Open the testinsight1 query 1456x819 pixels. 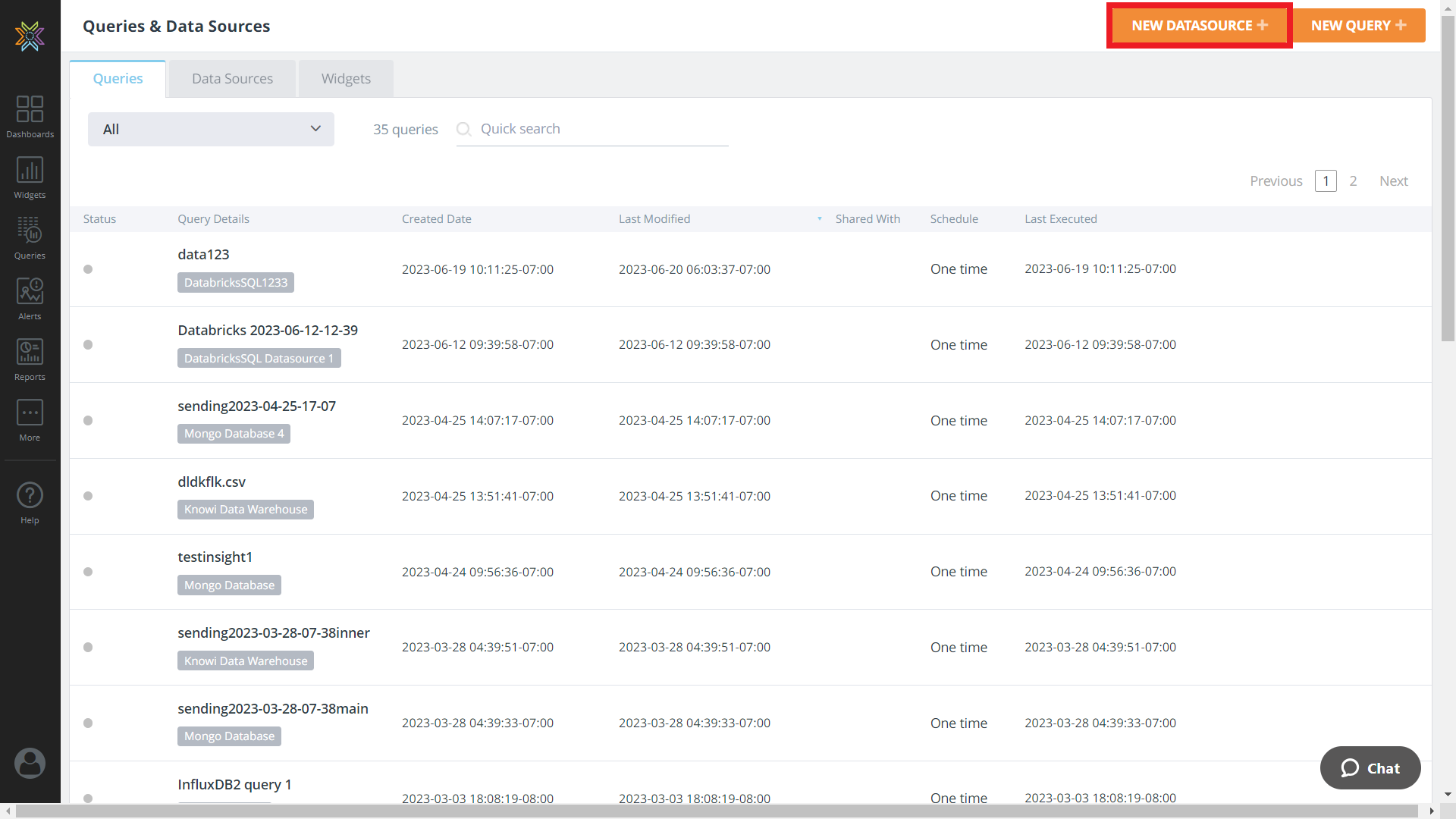215,557
